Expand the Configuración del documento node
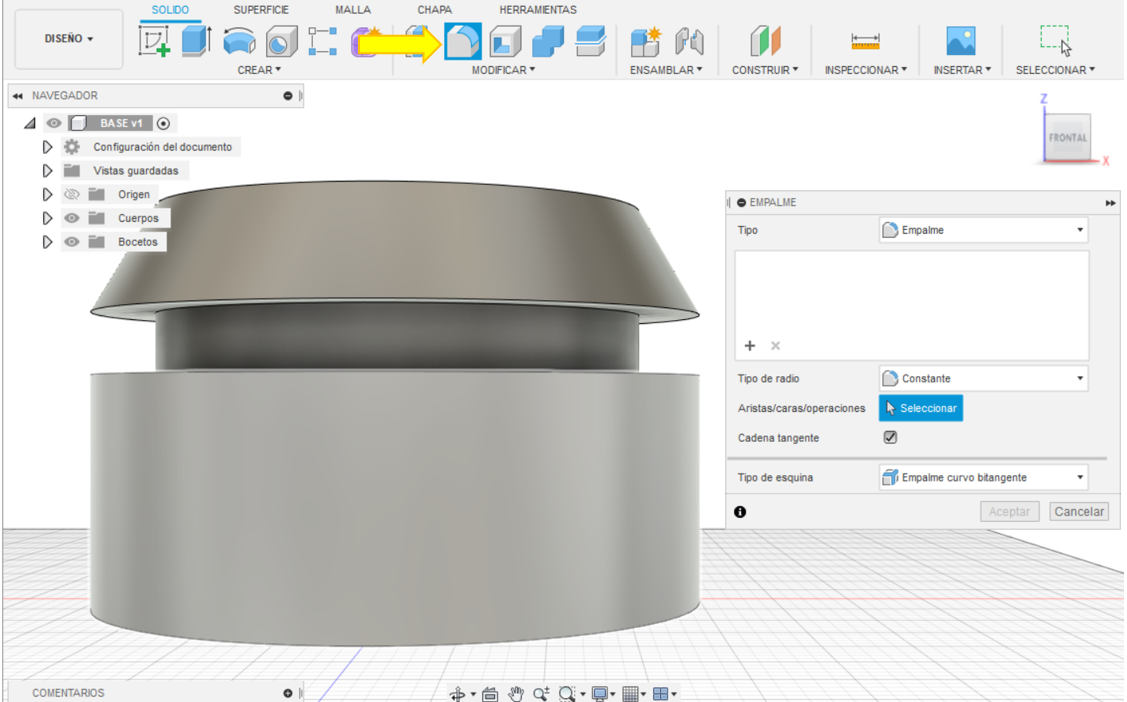 (47, 147)
